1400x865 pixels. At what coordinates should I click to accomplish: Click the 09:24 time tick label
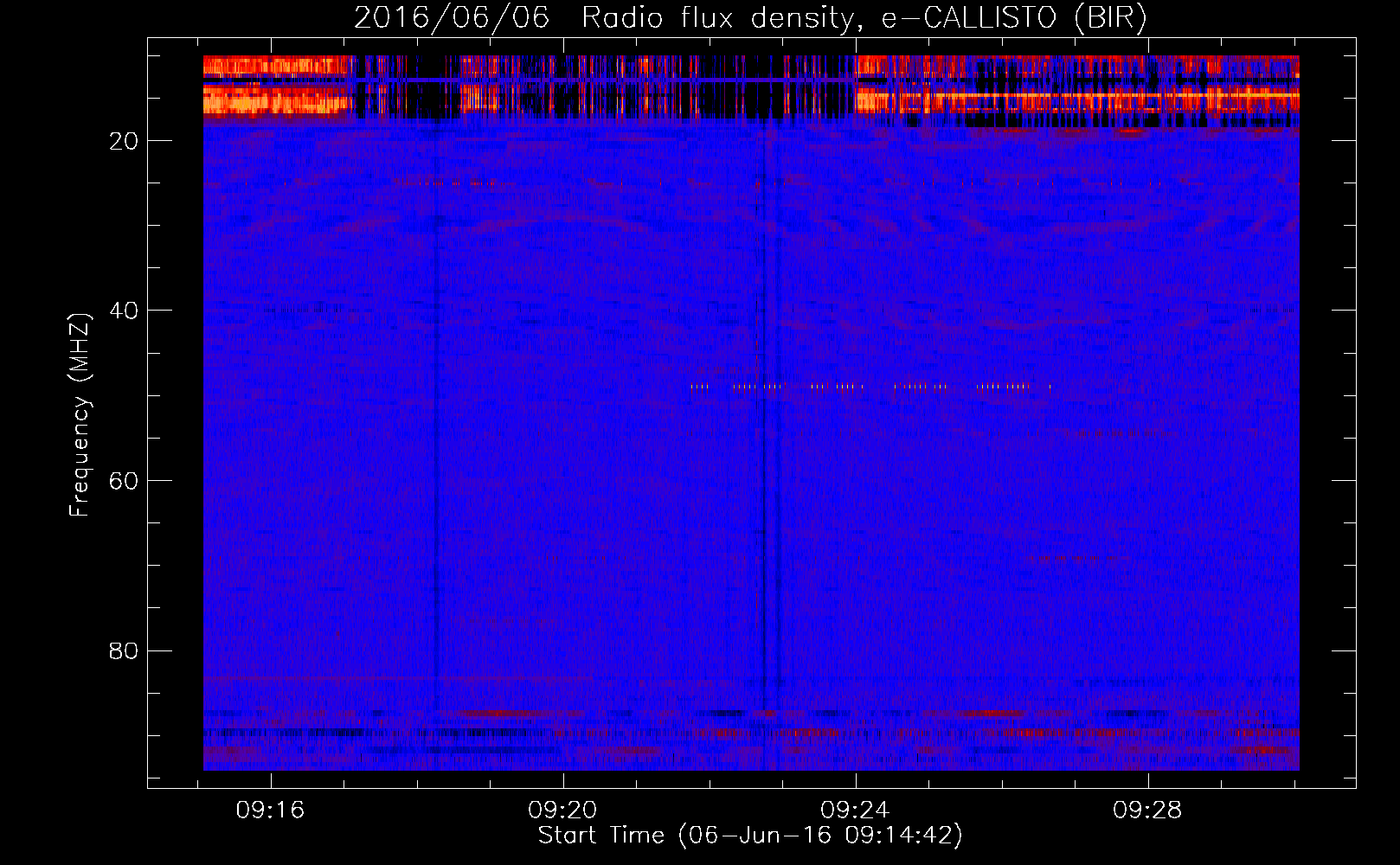[856, 811]
